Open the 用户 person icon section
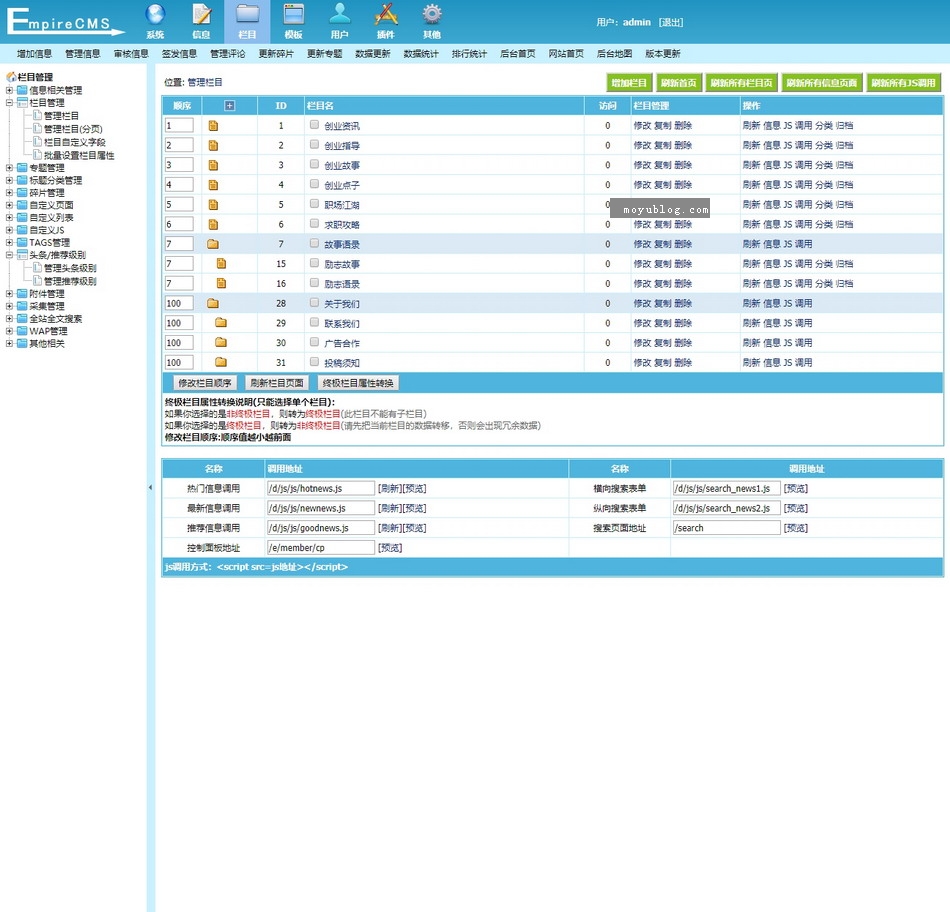Image resolution: width=950 pixels, height=912 pixels. [339, 21]
